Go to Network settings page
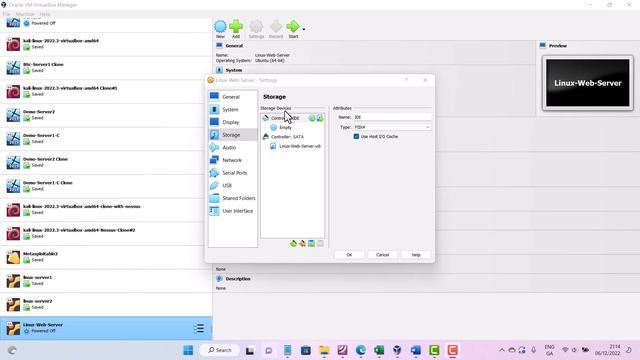The image size is (640, 360). point(233,160)
